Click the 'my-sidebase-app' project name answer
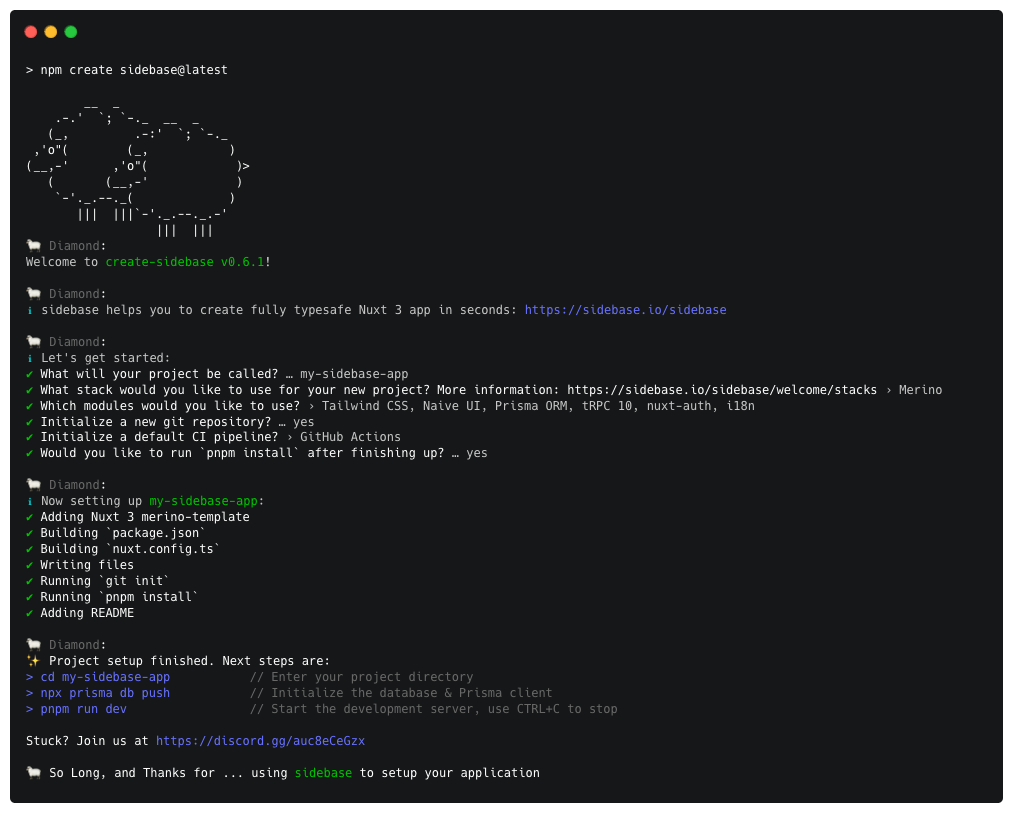Screen dimensions: 1013x813 point(354,374)
